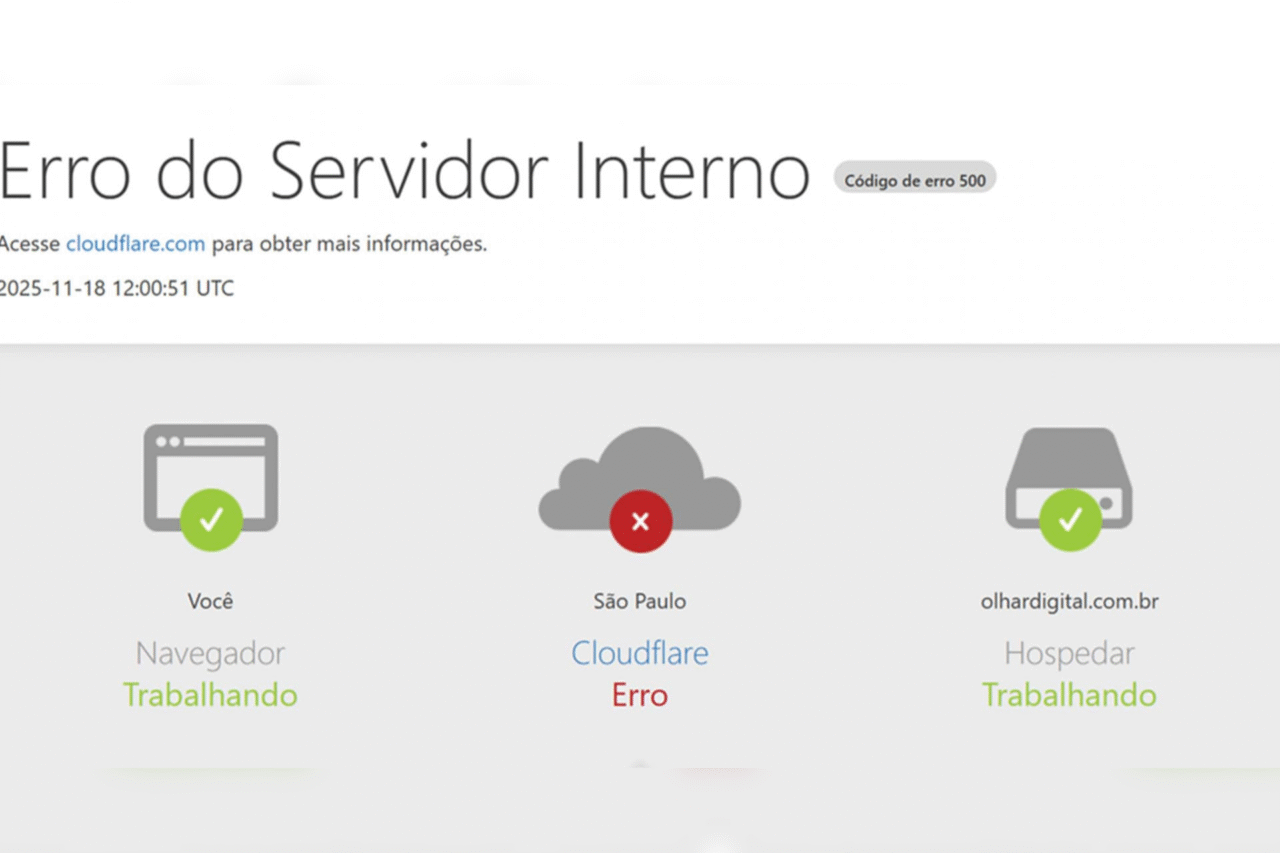
Task: Click the browser window icon above Você
Action: pos(211,478)
